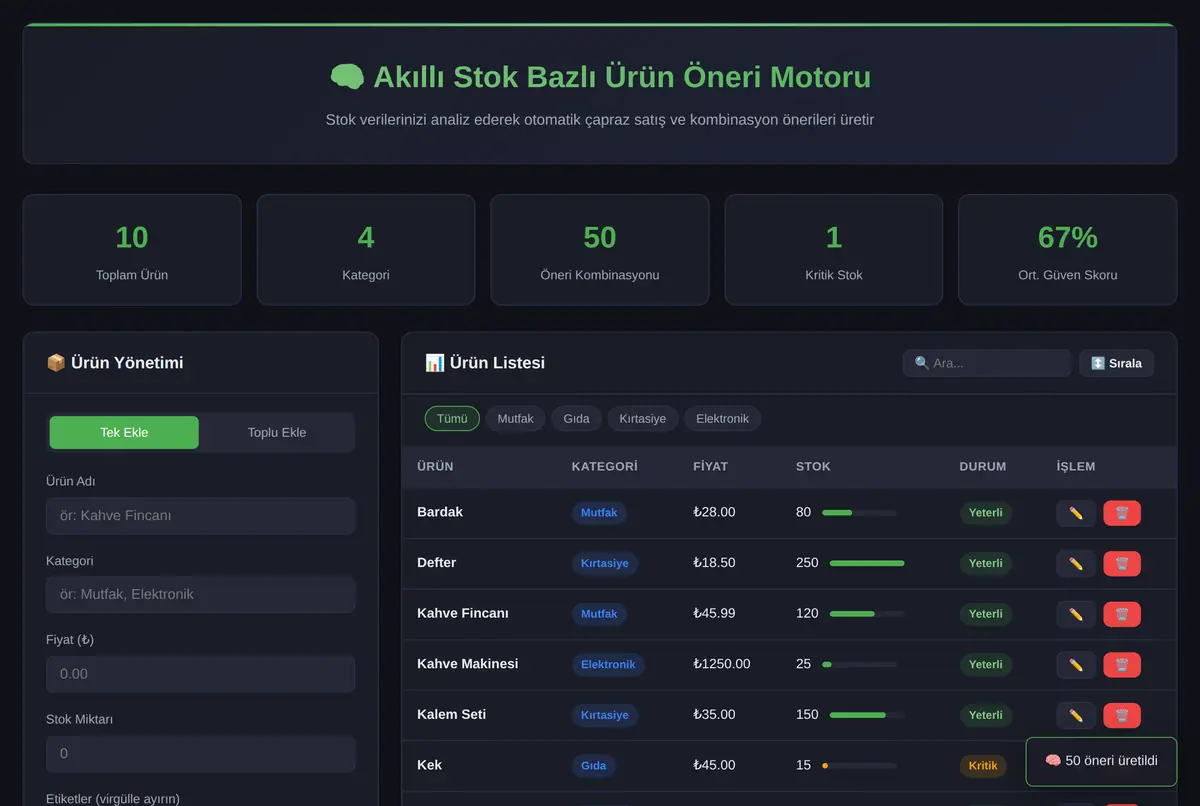This screenshot has height=806, width=1200.
Task: Filter list by Tümü
Action: [x=452, y=418]
